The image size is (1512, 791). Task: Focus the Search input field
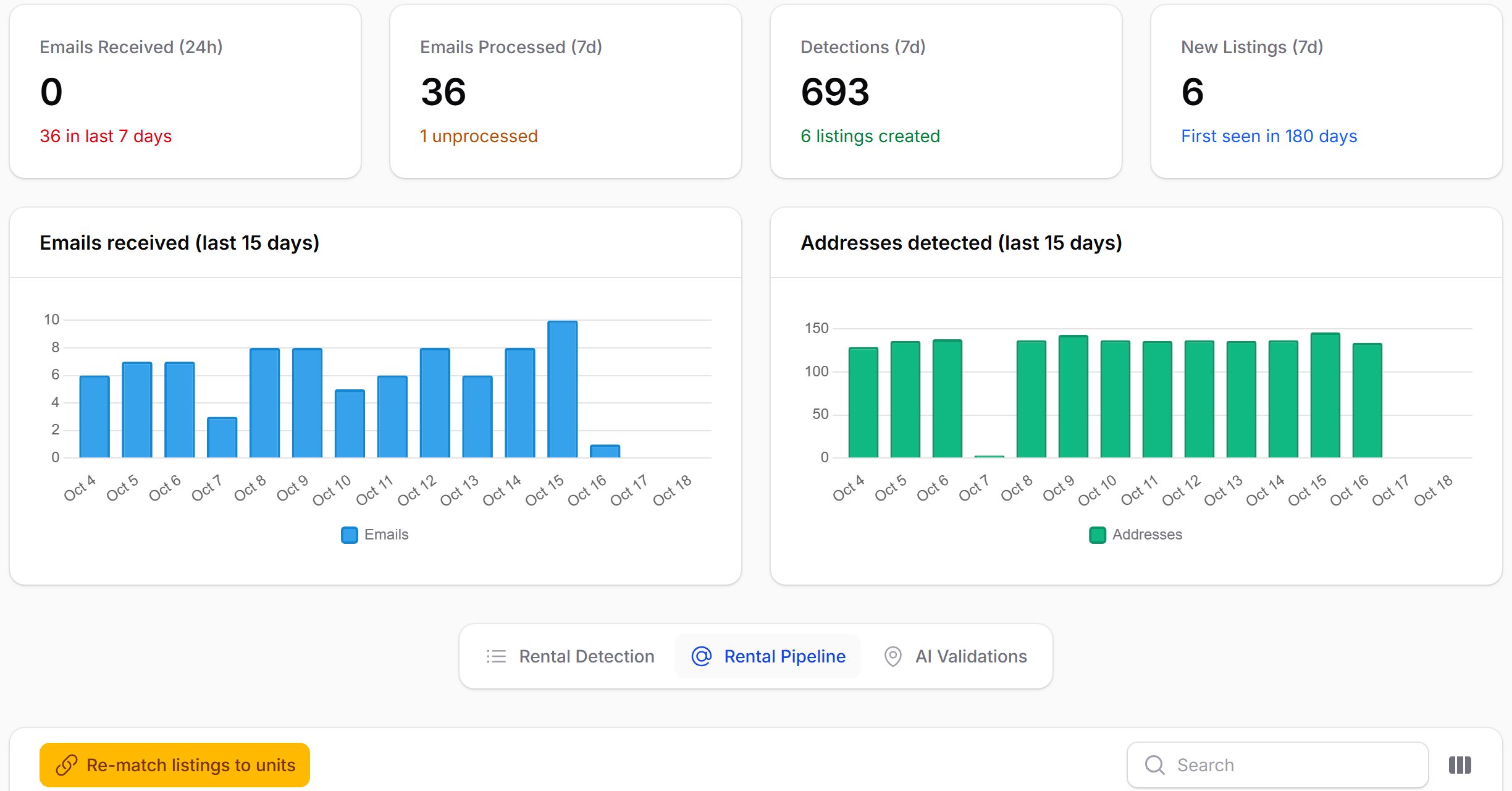tap(1278, 765)
